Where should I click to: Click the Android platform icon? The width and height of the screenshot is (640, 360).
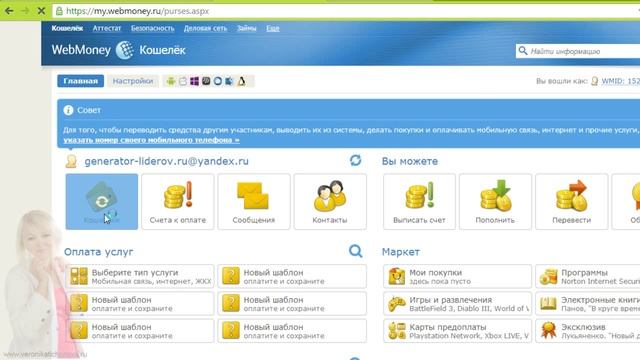(x=171, y=81)
